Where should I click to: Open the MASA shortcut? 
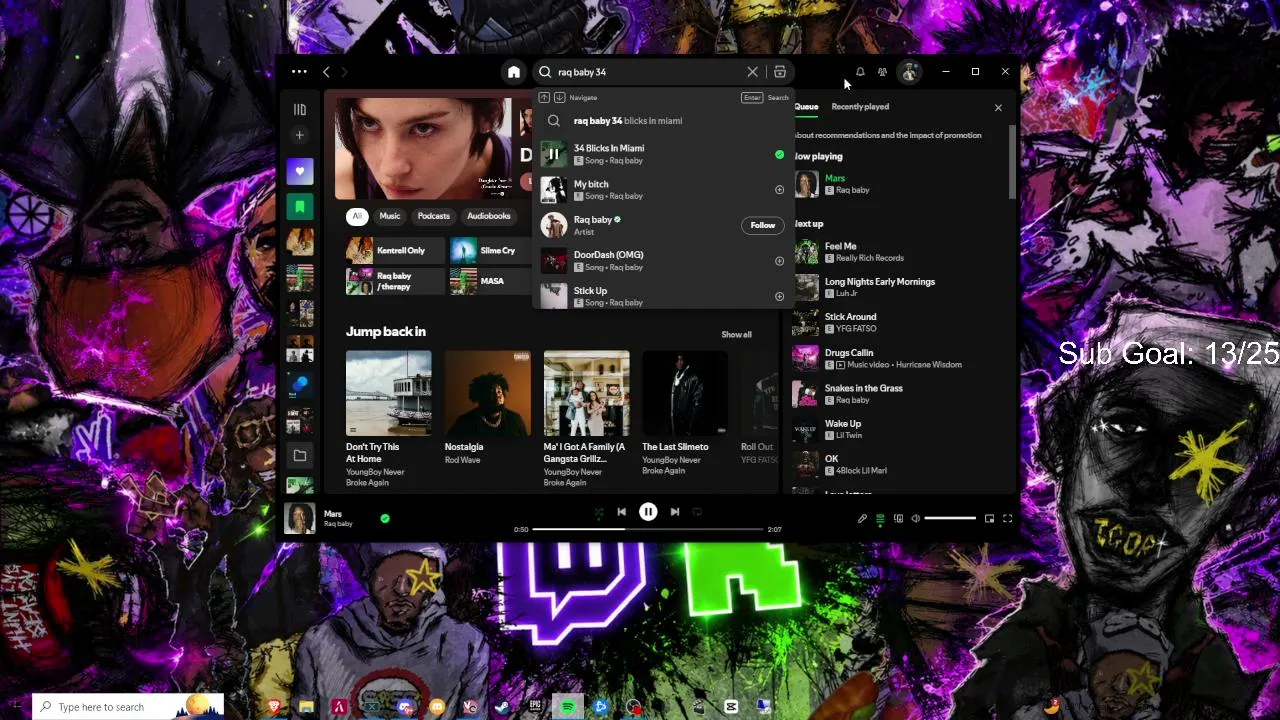point(490,282)
